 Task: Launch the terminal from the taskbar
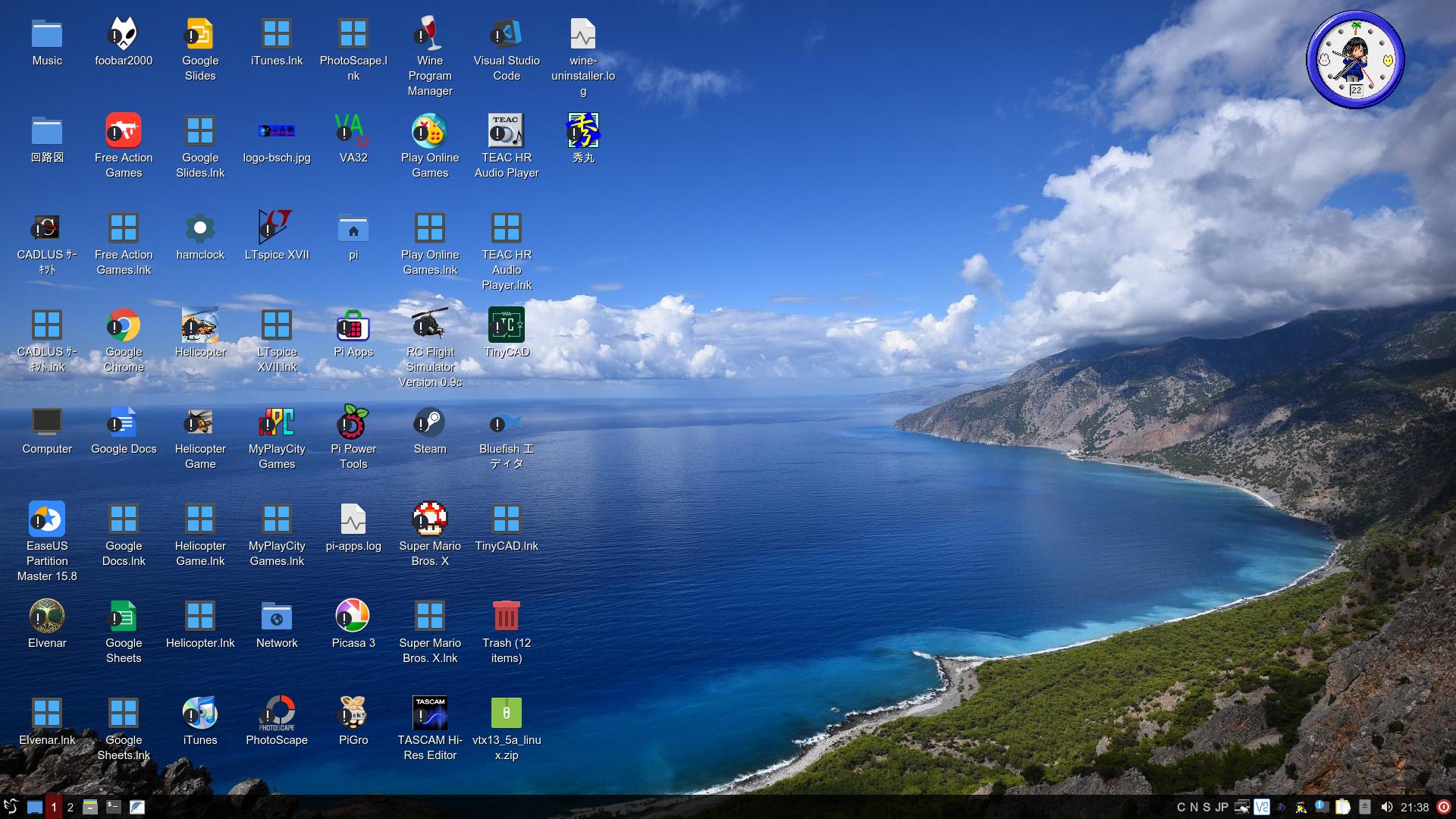coord(114,807)
